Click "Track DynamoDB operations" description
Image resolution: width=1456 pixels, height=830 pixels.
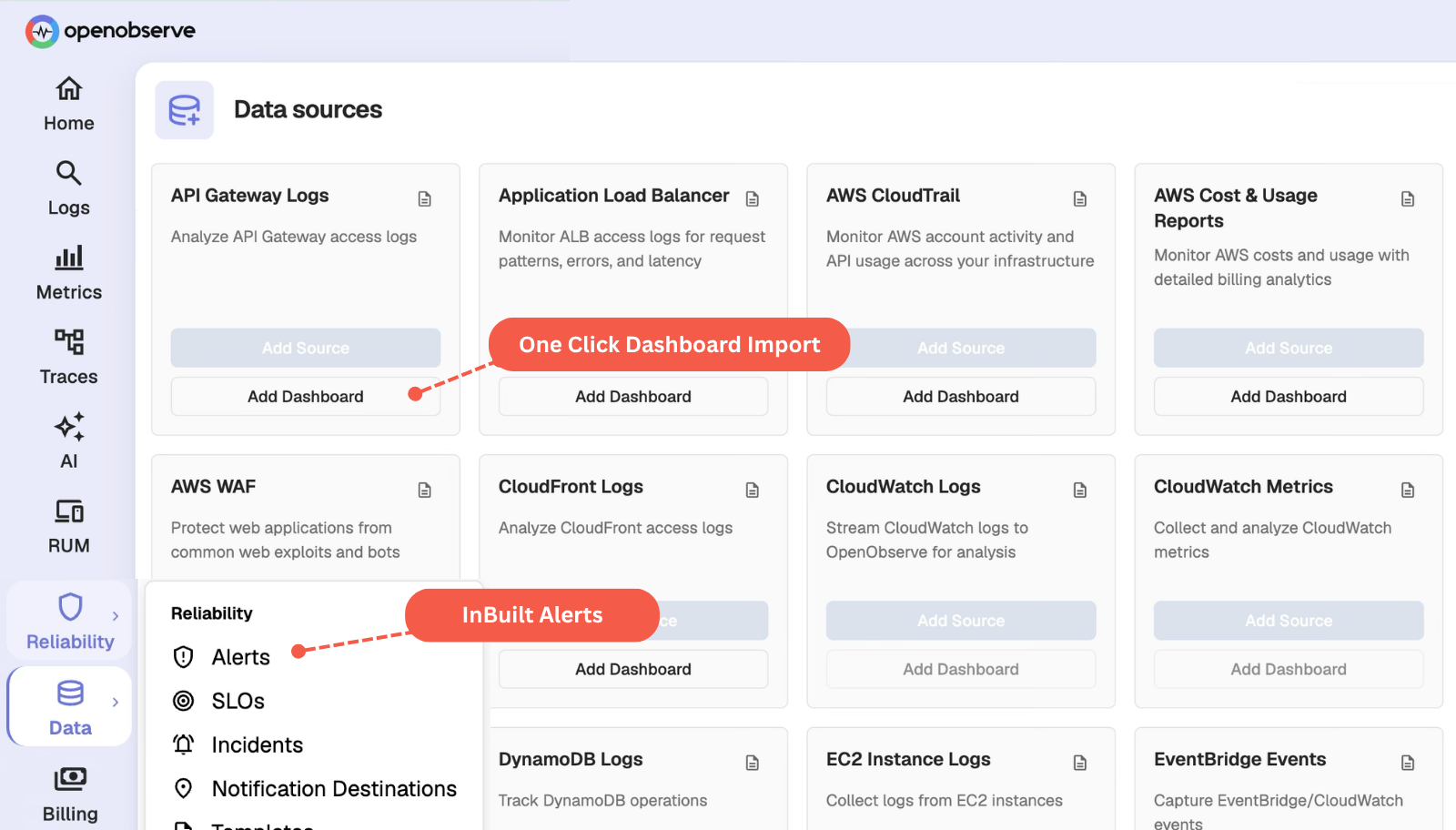pos(602,801)
